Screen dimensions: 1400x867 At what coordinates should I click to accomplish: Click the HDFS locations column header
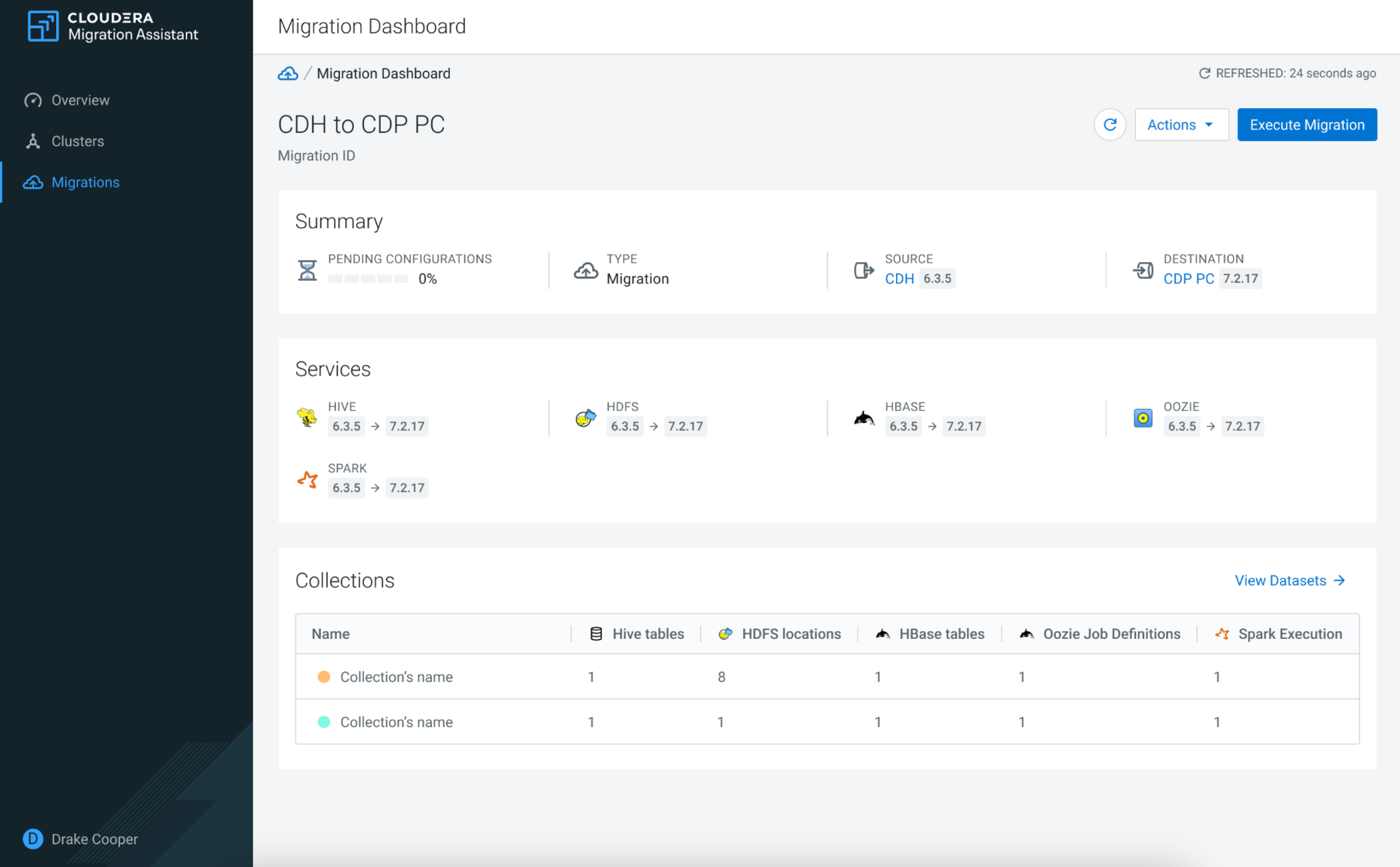click(x=791, y=634)
